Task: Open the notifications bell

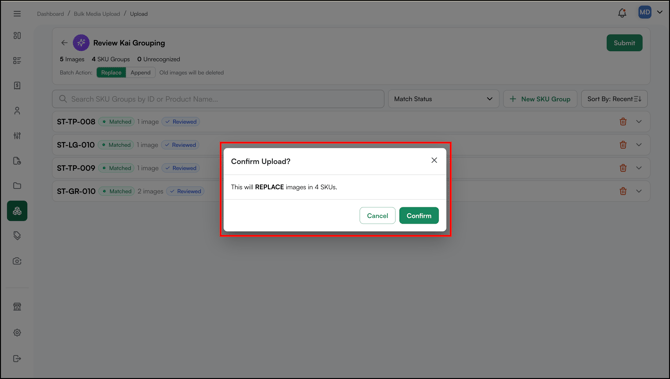Action: pos(622,13)
